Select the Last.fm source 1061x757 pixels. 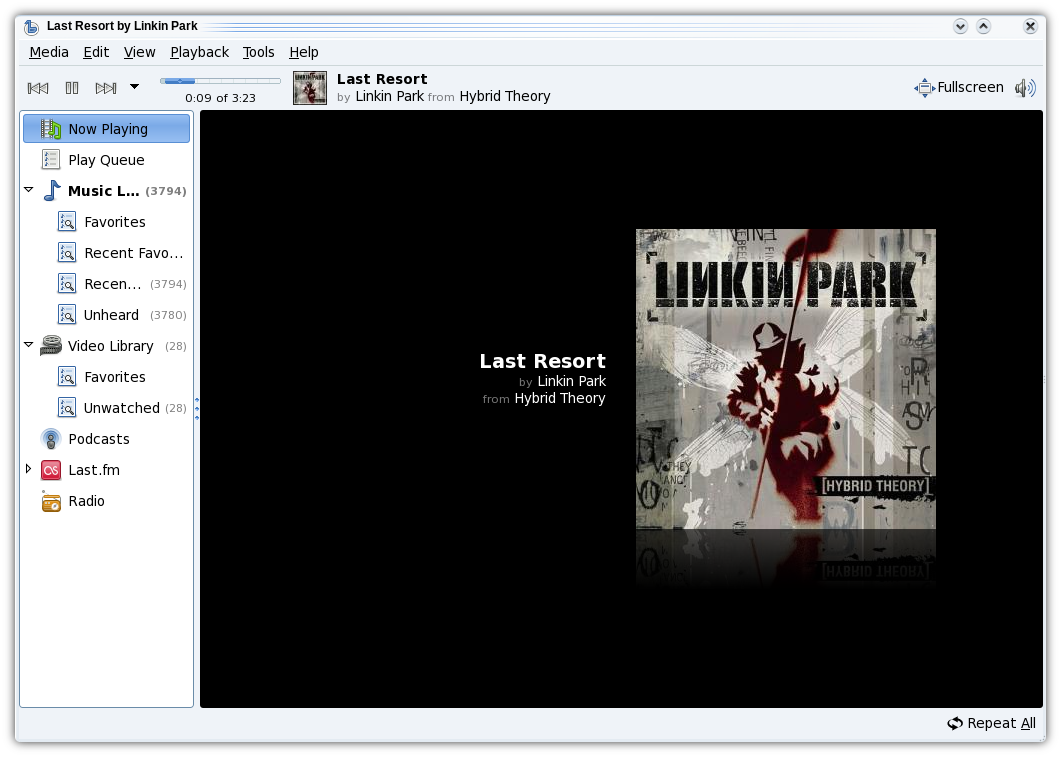pos(94,470)
